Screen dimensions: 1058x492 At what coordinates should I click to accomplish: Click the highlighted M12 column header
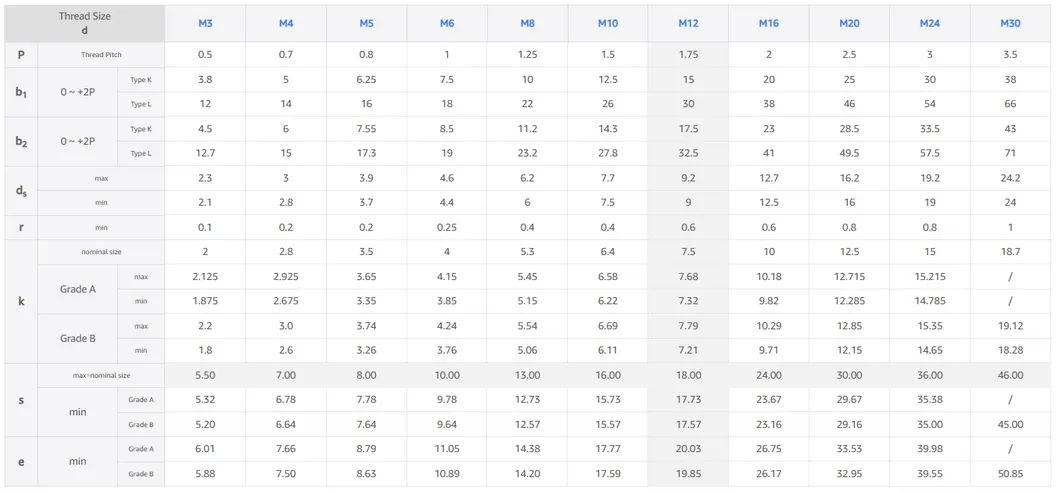688,23
